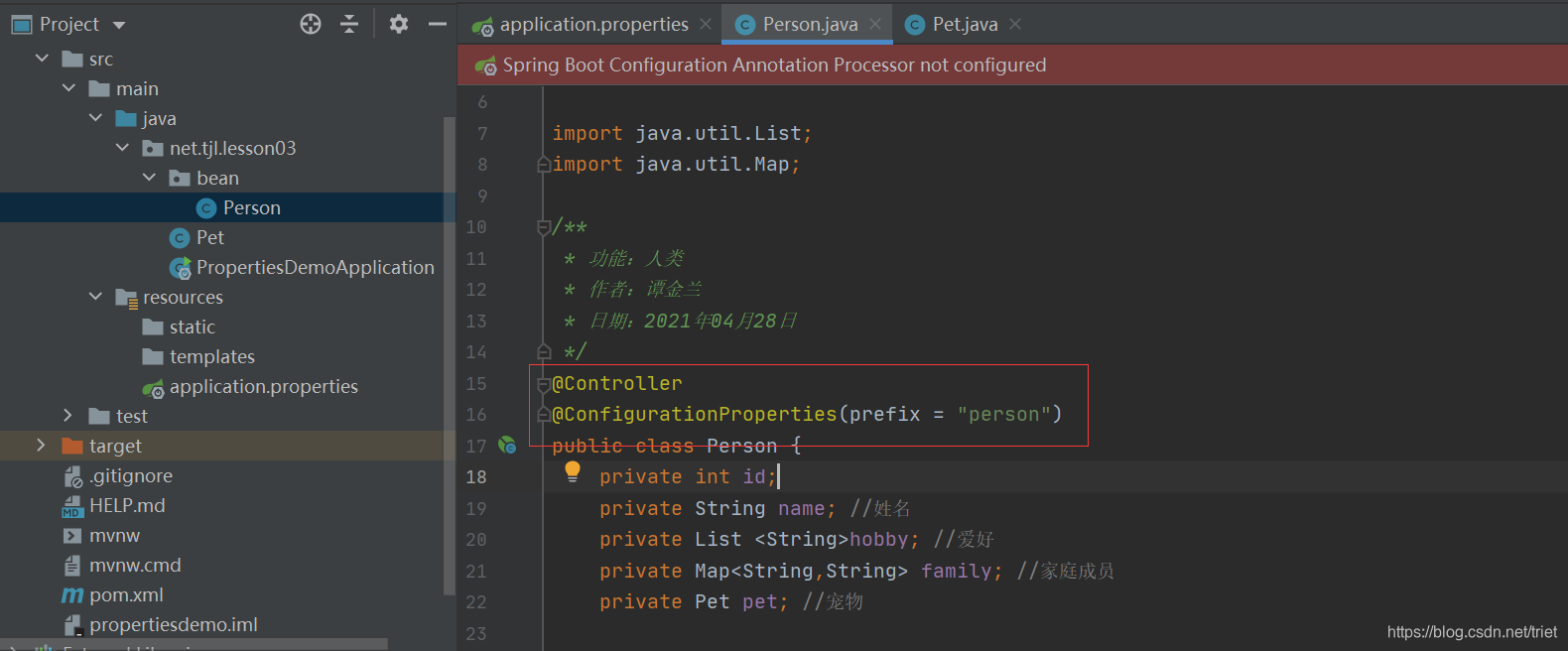Click the Spring bean gutter icon on line 17
The width and height of the screenshot is (1568, 651).
pyautogui.click(x=507, y=446)
